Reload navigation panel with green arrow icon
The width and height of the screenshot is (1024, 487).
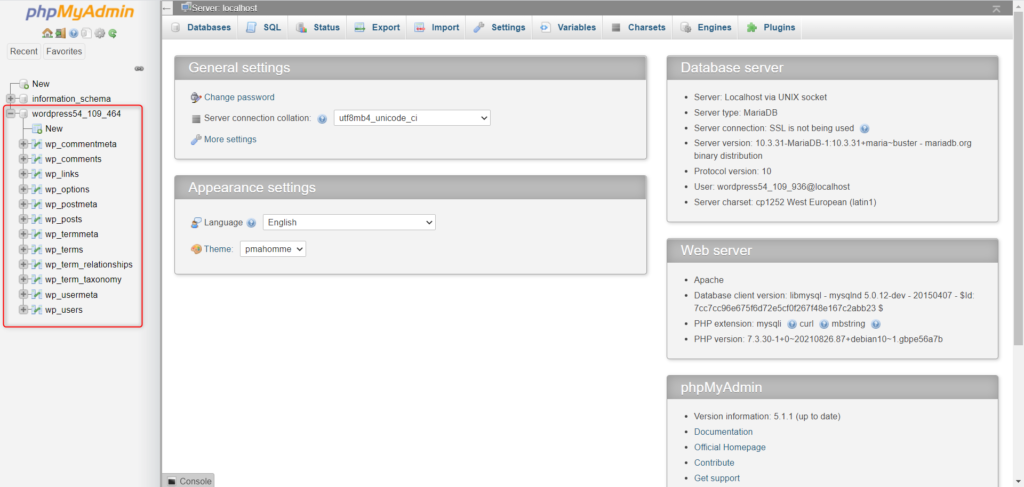point(112,33)
